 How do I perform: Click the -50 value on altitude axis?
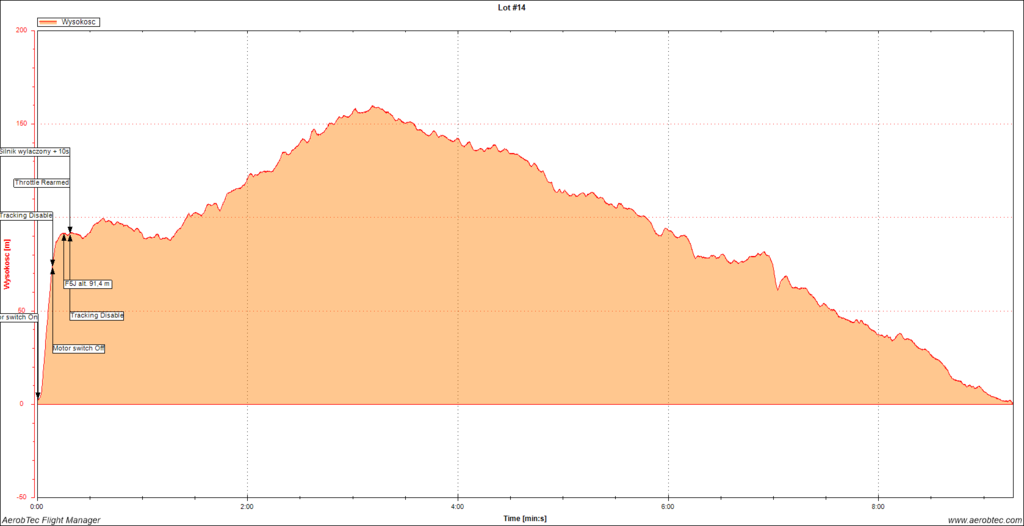[x=22, y=497]
